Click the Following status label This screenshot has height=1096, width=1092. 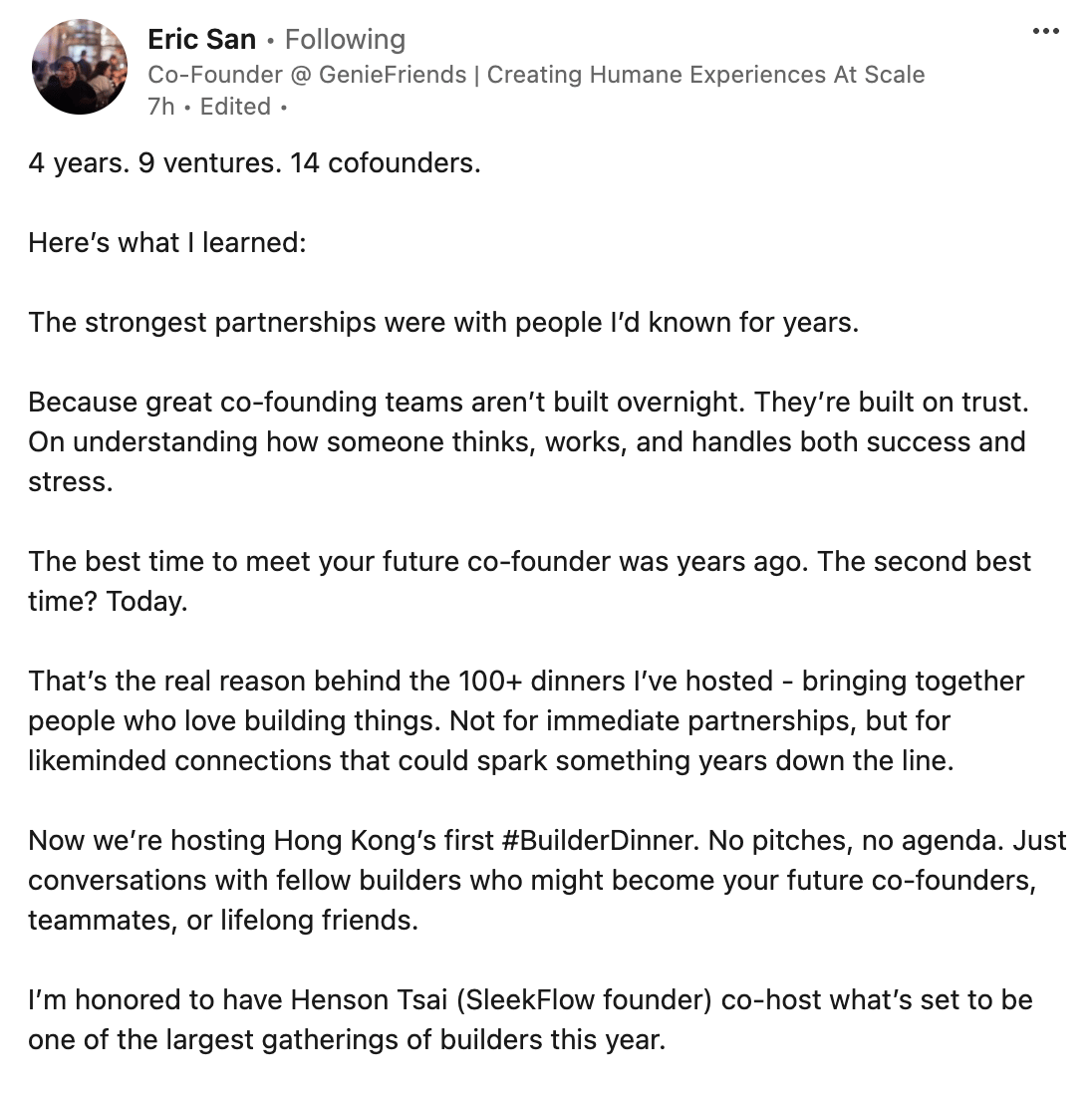click(x=346, y=39)
